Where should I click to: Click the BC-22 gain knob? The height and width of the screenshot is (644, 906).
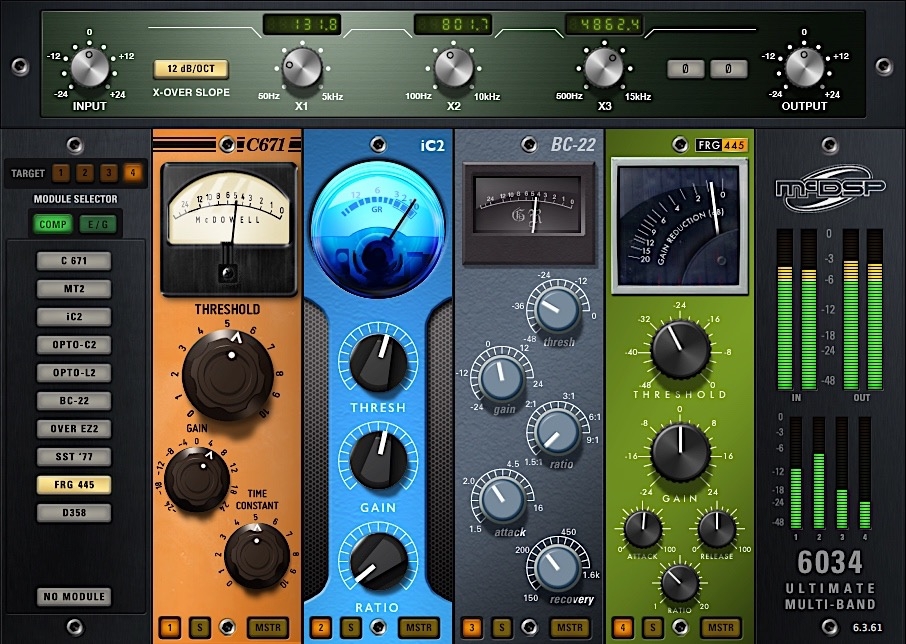pos(502,378)
